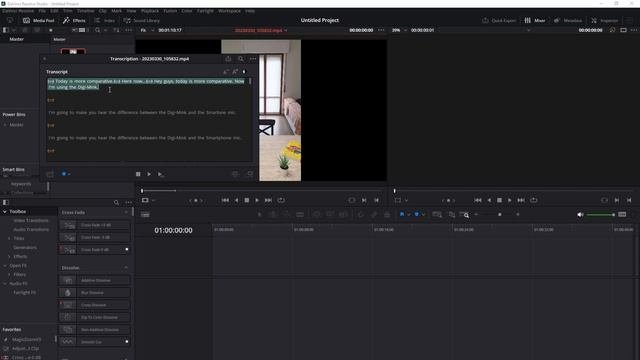Play reverse in source viewer
This screenshot has width=640, height=360.
point(236,200)
